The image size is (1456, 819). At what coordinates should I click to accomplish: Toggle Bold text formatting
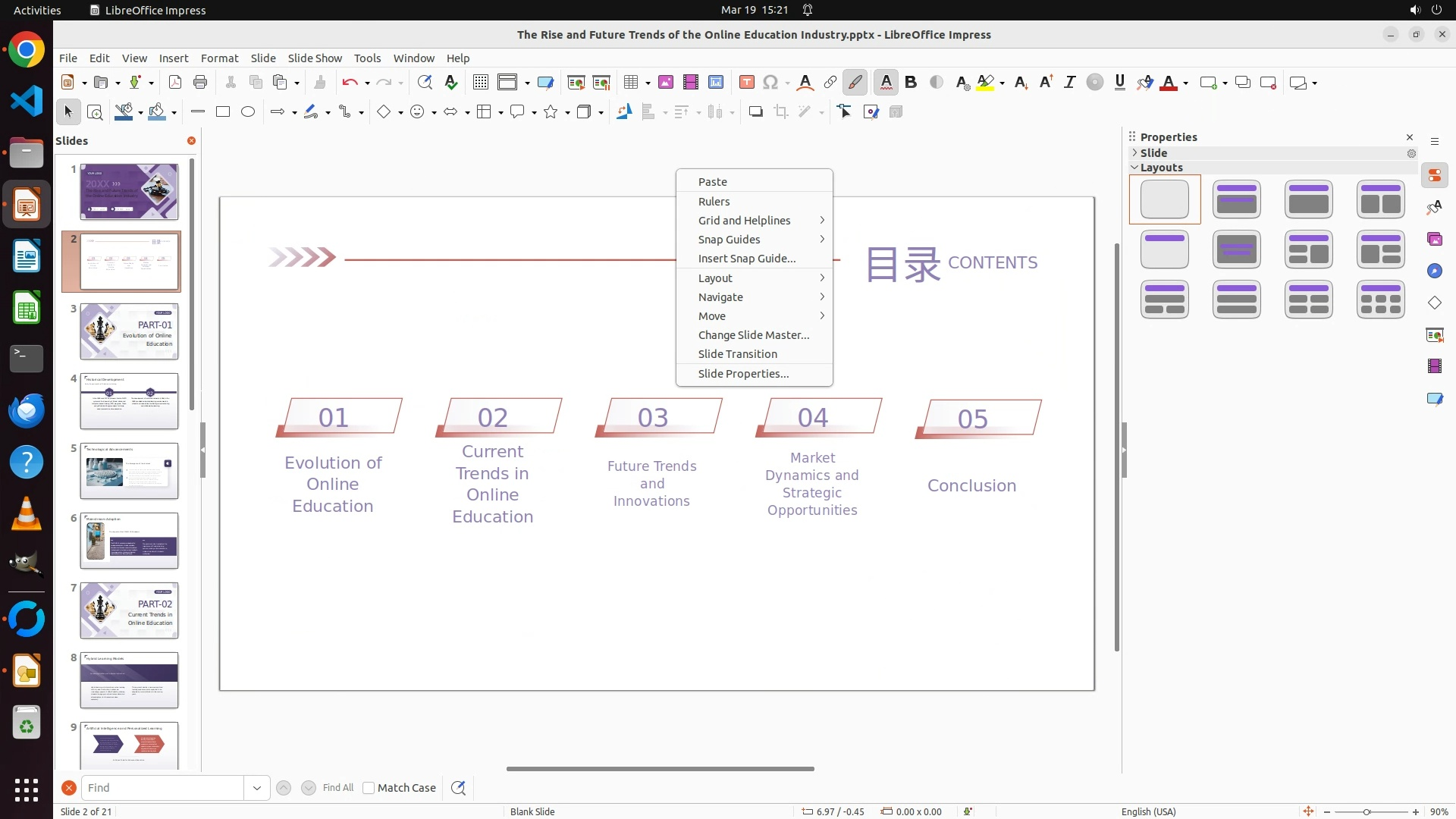tap(911, 83)
